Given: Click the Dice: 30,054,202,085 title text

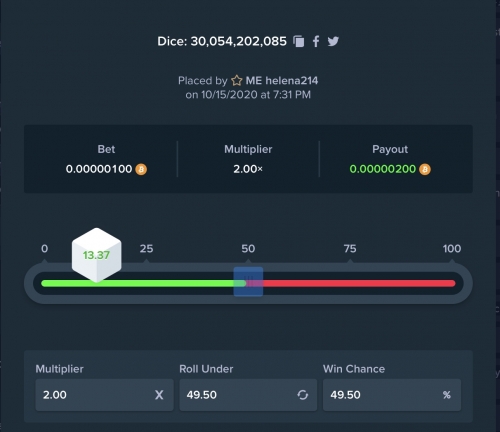Looking at the screenshot, I should pos(222,41).
